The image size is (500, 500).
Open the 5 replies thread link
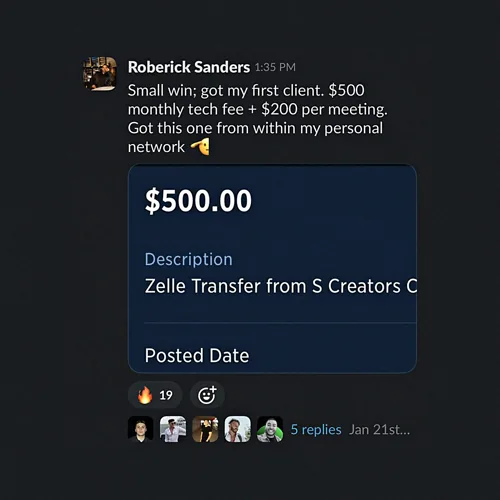coord(316,429)
